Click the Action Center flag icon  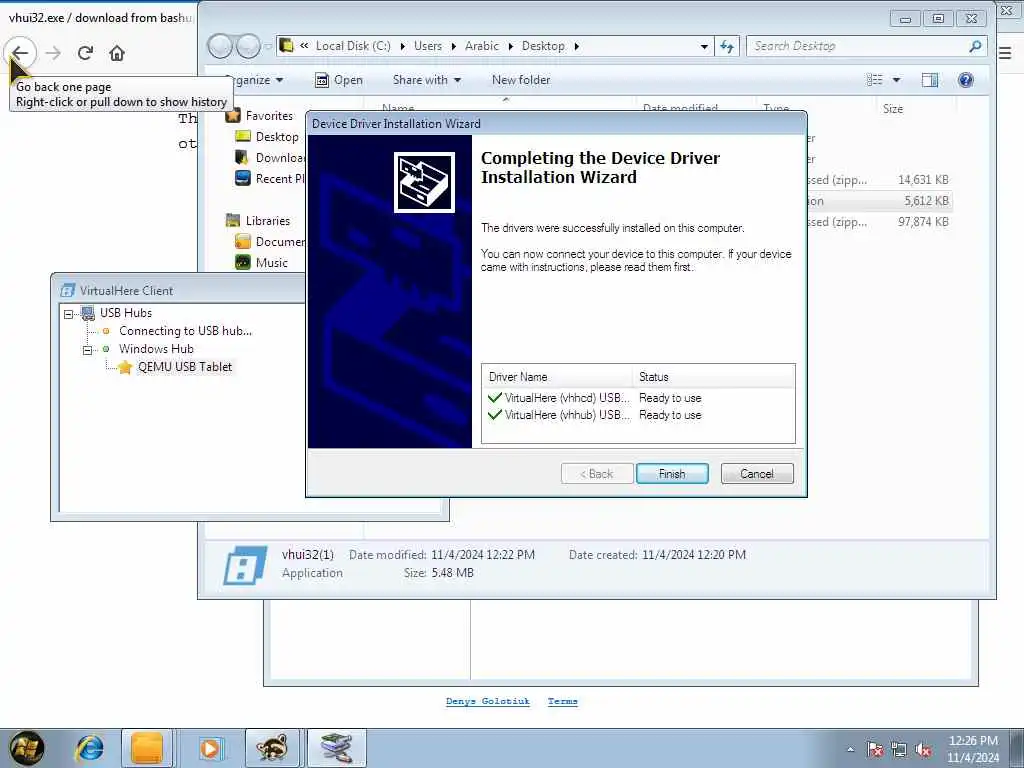(875, 750)
